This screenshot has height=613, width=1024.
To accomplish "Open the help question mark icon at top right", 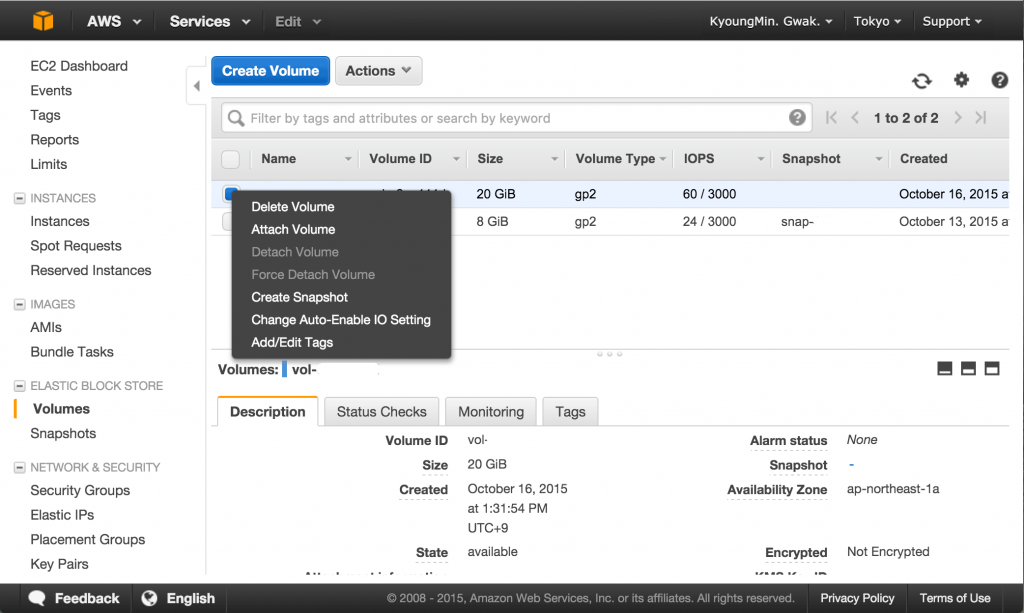I will click(999, 80).
